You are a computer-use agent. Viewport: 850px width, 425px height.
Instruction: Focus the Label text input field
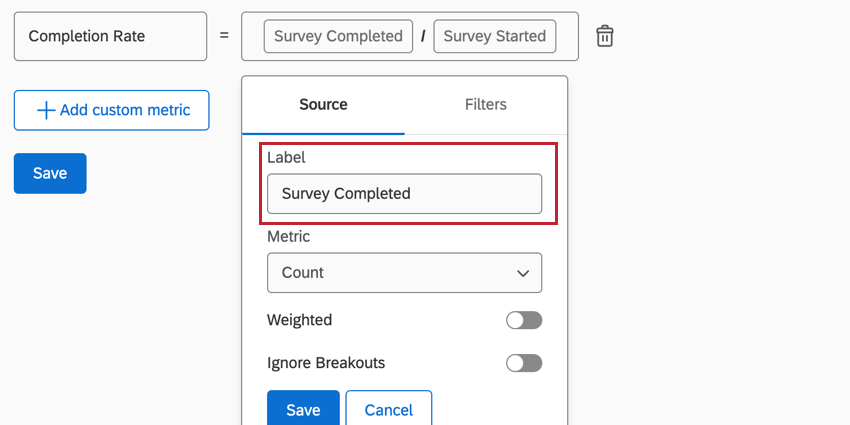[x=404, y=194]
